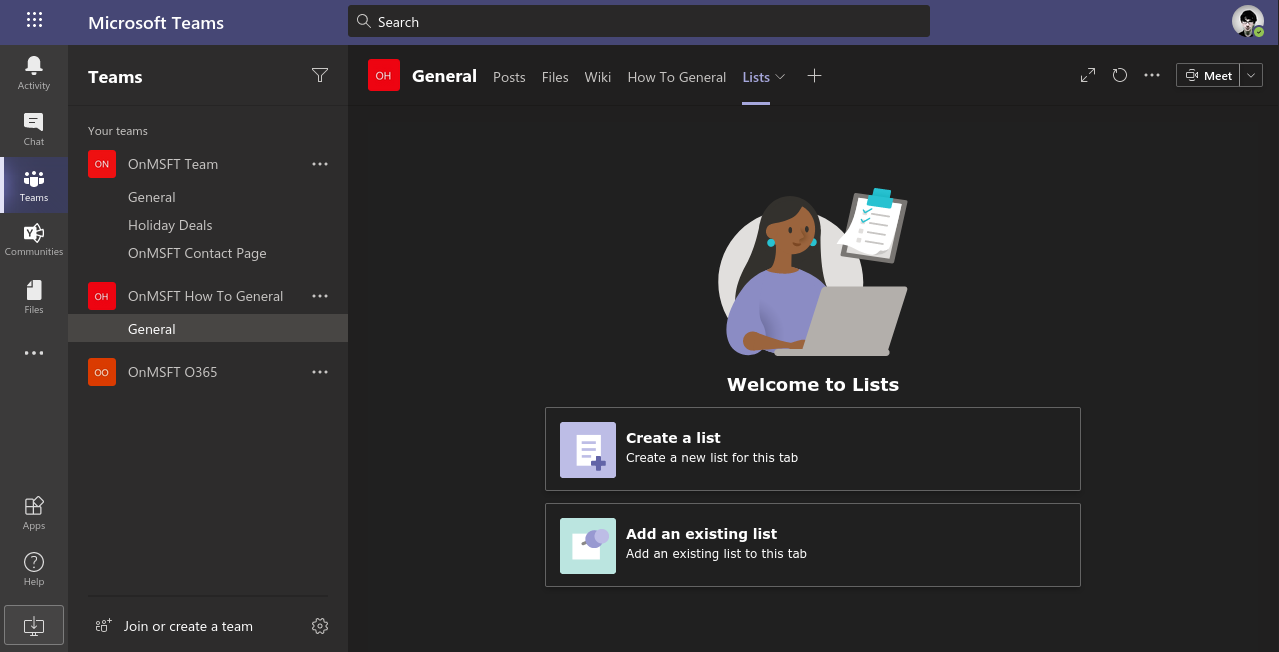Open the app launcher waffle icon
Image resolution: width=1279 pixels, height=652 pixels.
coord(34,20)
